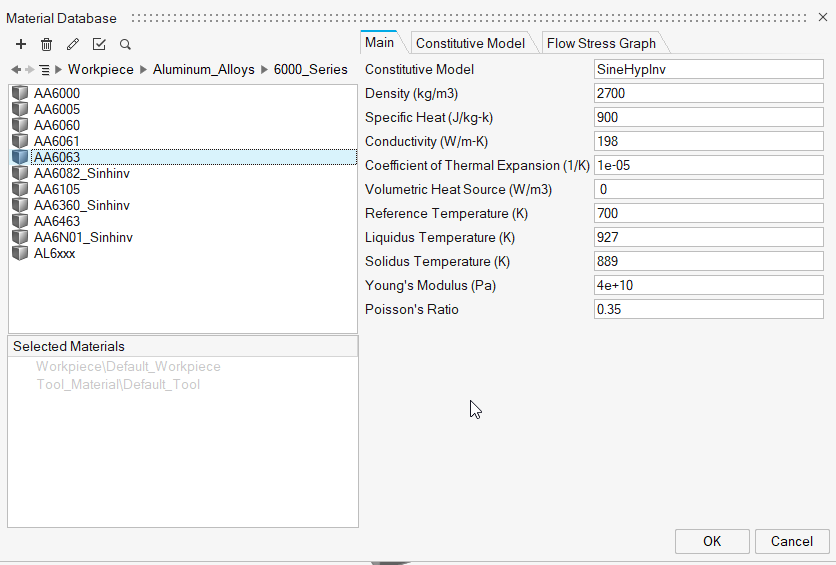Click the back navigation arrow
The image size is (836, 565).
point(15,70)
